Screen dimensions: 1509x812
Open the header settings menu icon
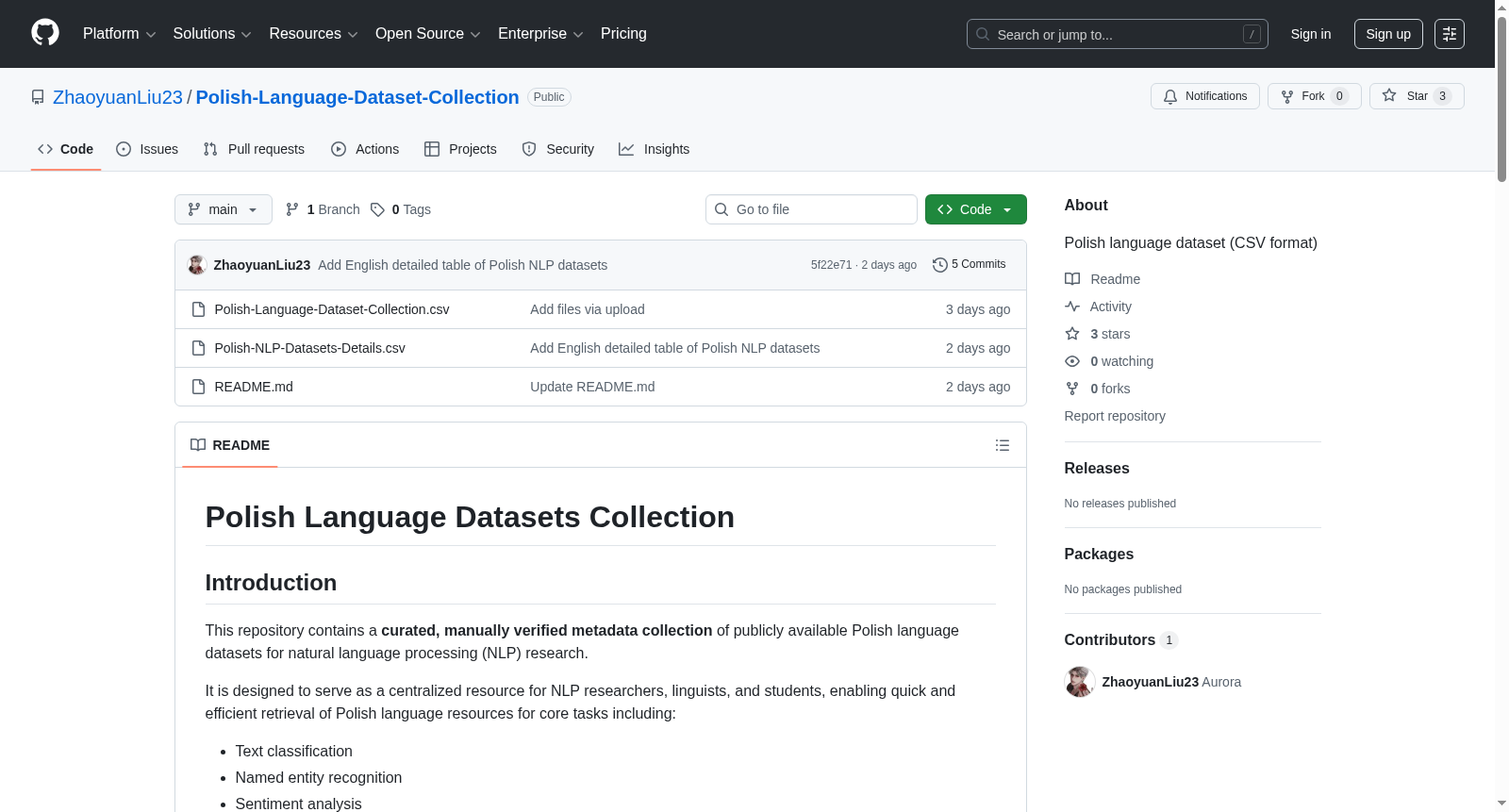click(x=1450, y=34)
